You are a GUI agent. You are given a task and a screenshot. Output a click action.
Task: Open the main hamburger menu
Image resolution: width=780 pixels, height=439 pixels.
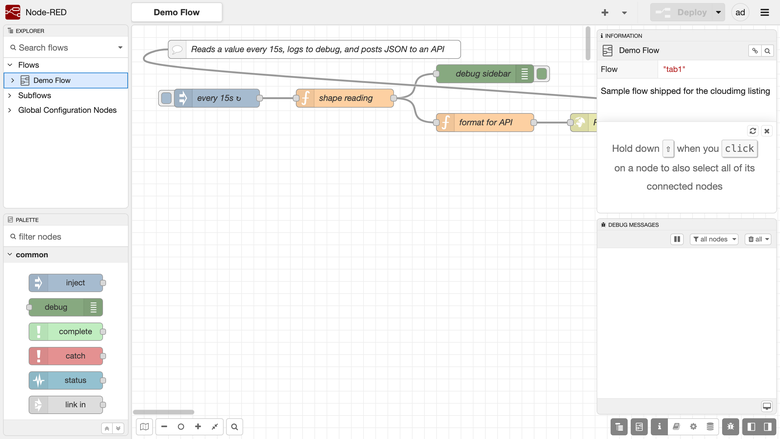[x=765, y=12]
